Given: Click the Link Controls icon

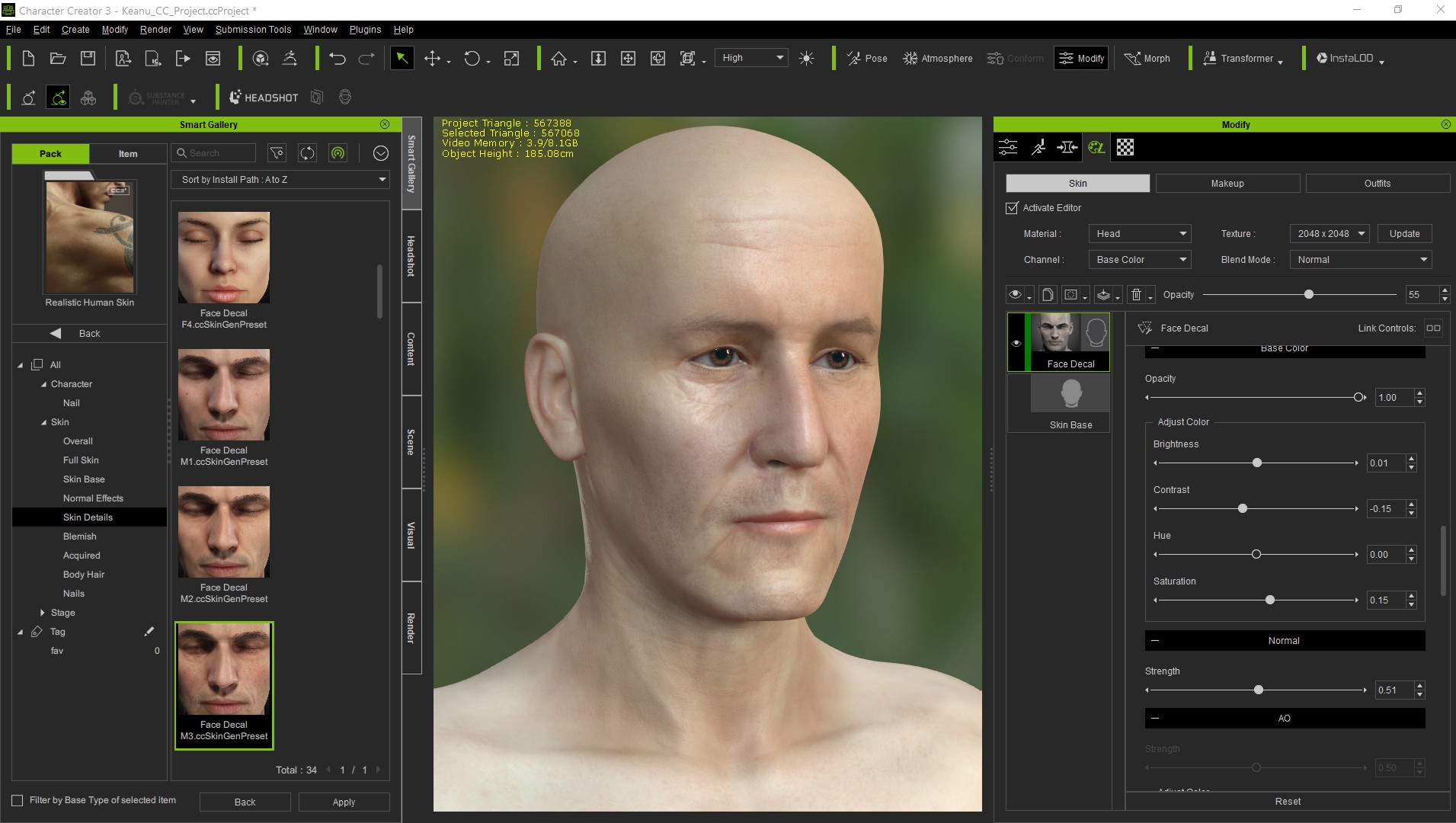Looking at the screenshot, I should click(x=1433, y=328).
